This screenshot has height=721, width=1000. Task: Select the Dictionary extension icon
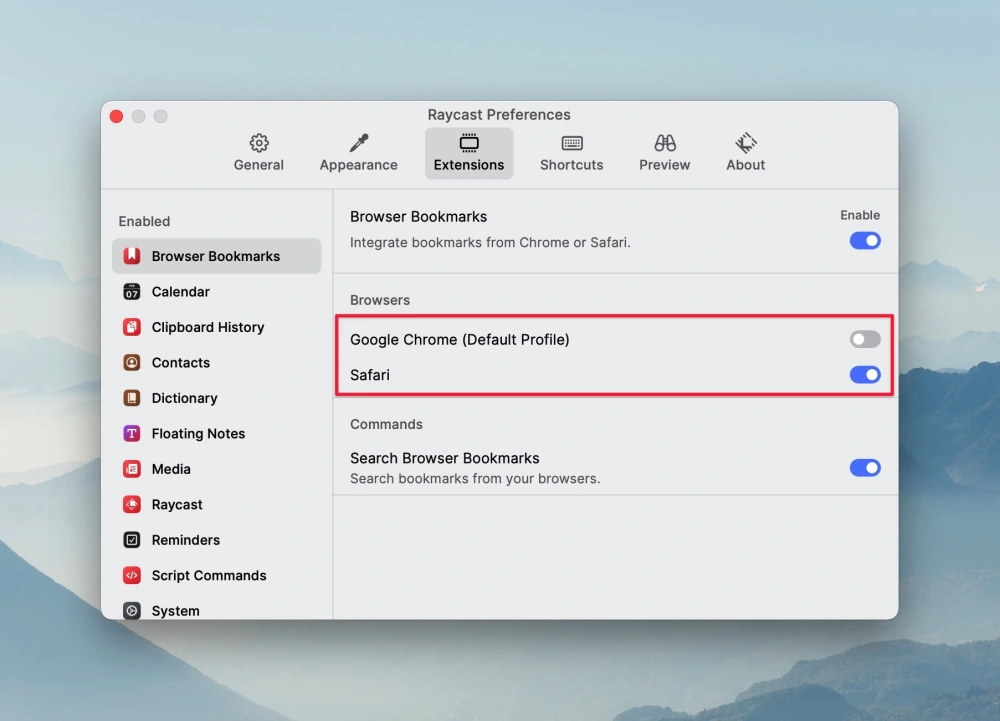pos(131,398)
